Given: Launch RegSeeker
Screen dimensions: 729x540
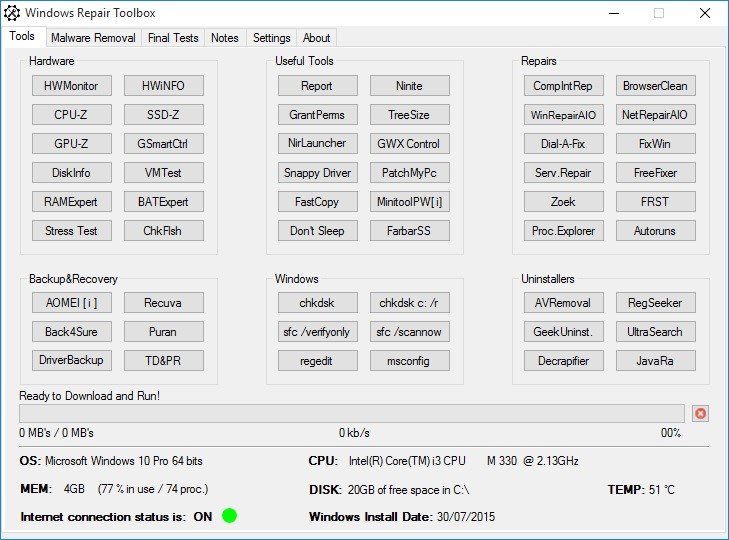Looking at the screenshot, I should click(656, 303).
